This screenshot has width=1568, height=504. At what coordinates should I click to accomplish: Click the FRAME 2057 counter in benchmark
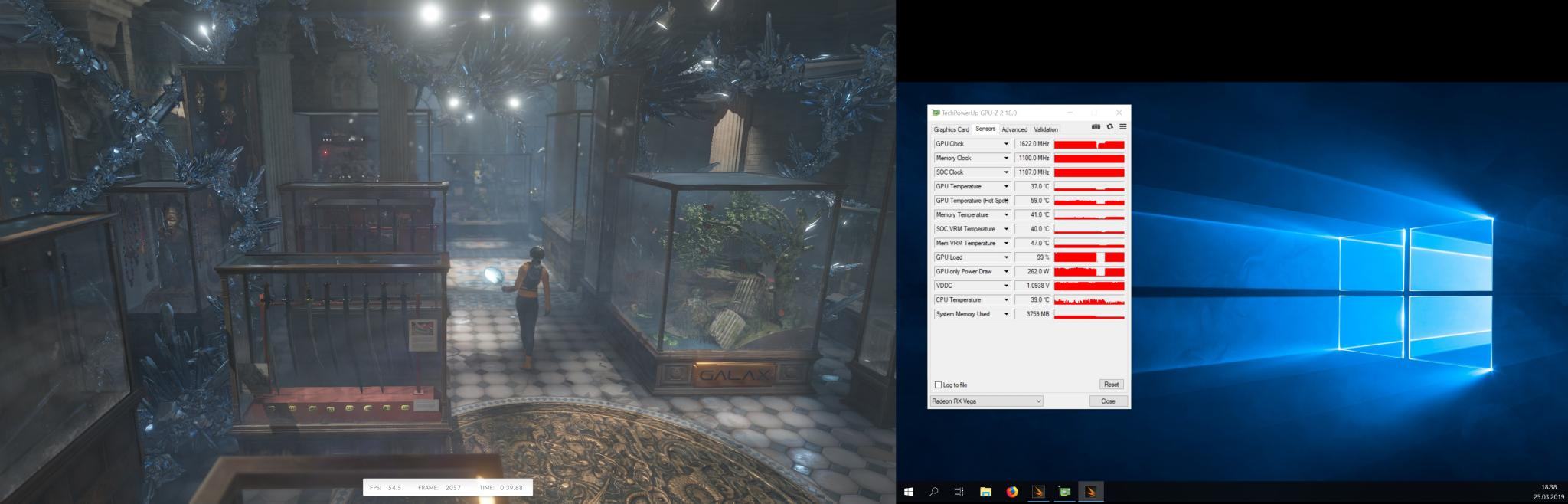pos(439,488)
